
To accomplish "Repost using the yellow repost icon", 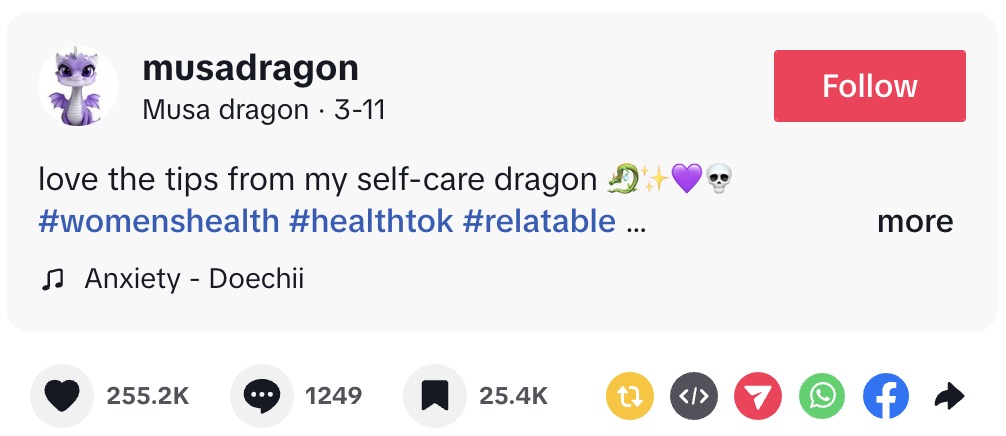I will (x=630, y=397).
